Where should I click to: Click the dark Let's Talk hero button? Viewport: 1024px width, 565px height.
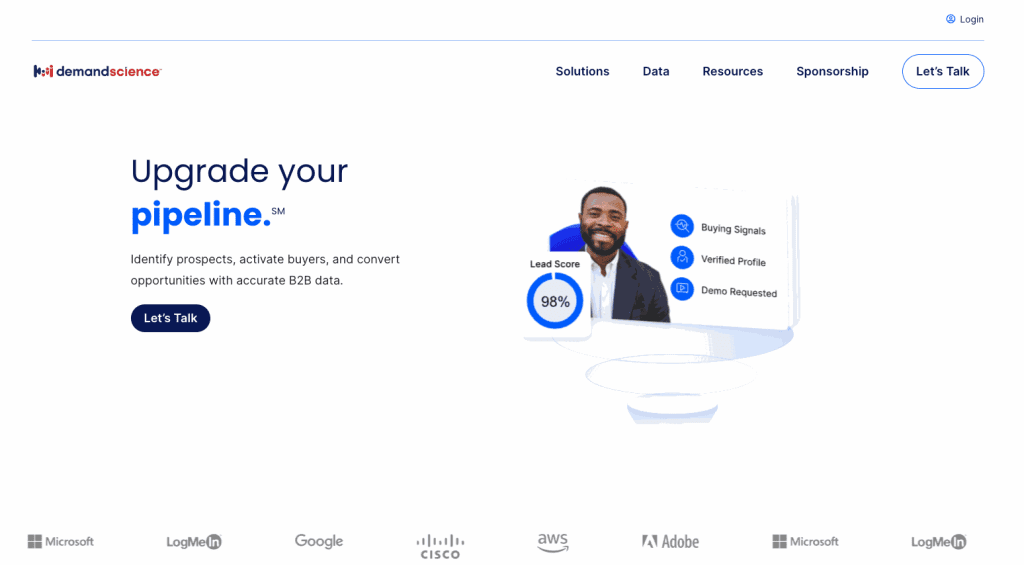pos(170,318)
